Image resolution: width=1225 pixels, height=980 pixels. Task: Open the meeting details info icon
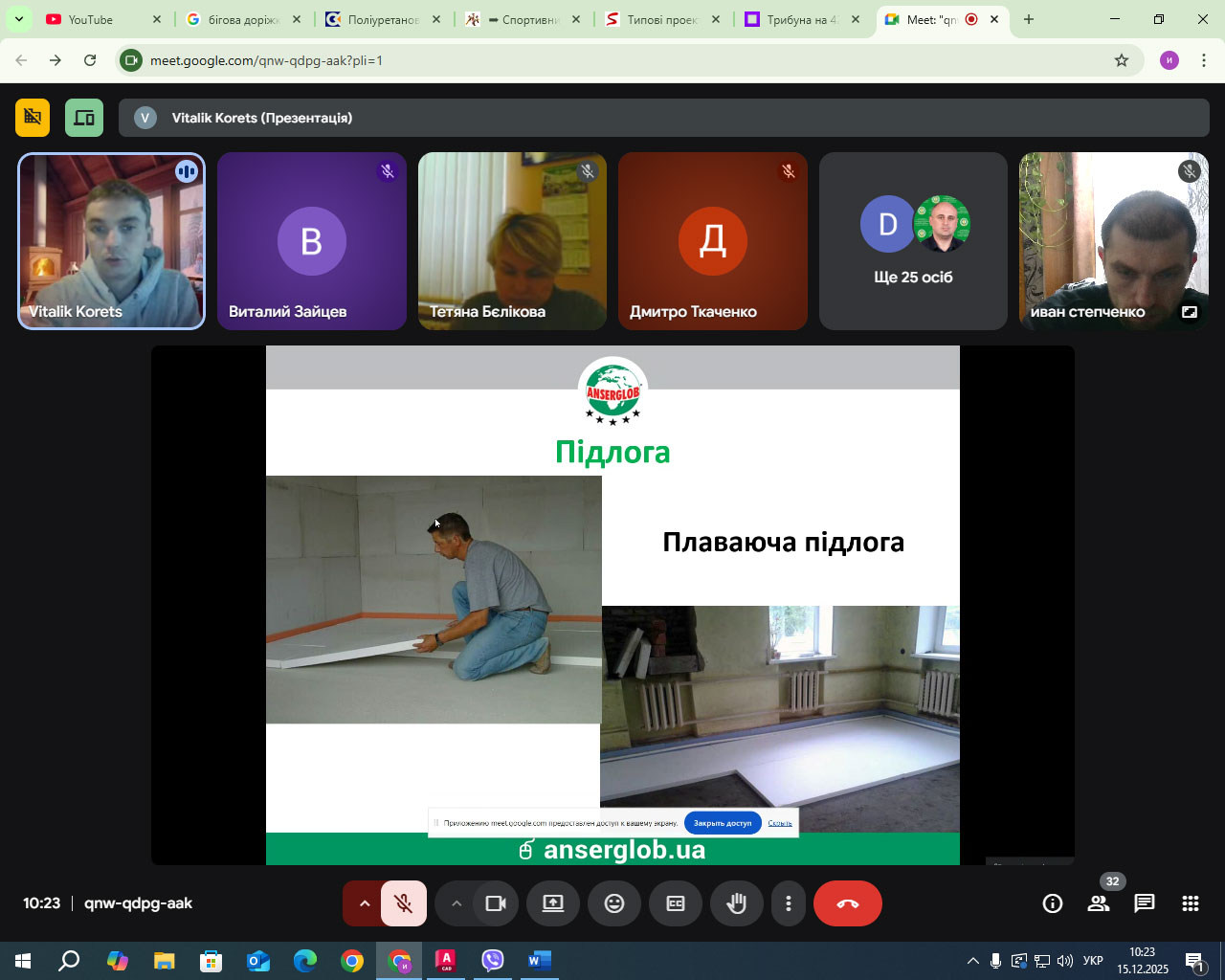pos(1053,903)
